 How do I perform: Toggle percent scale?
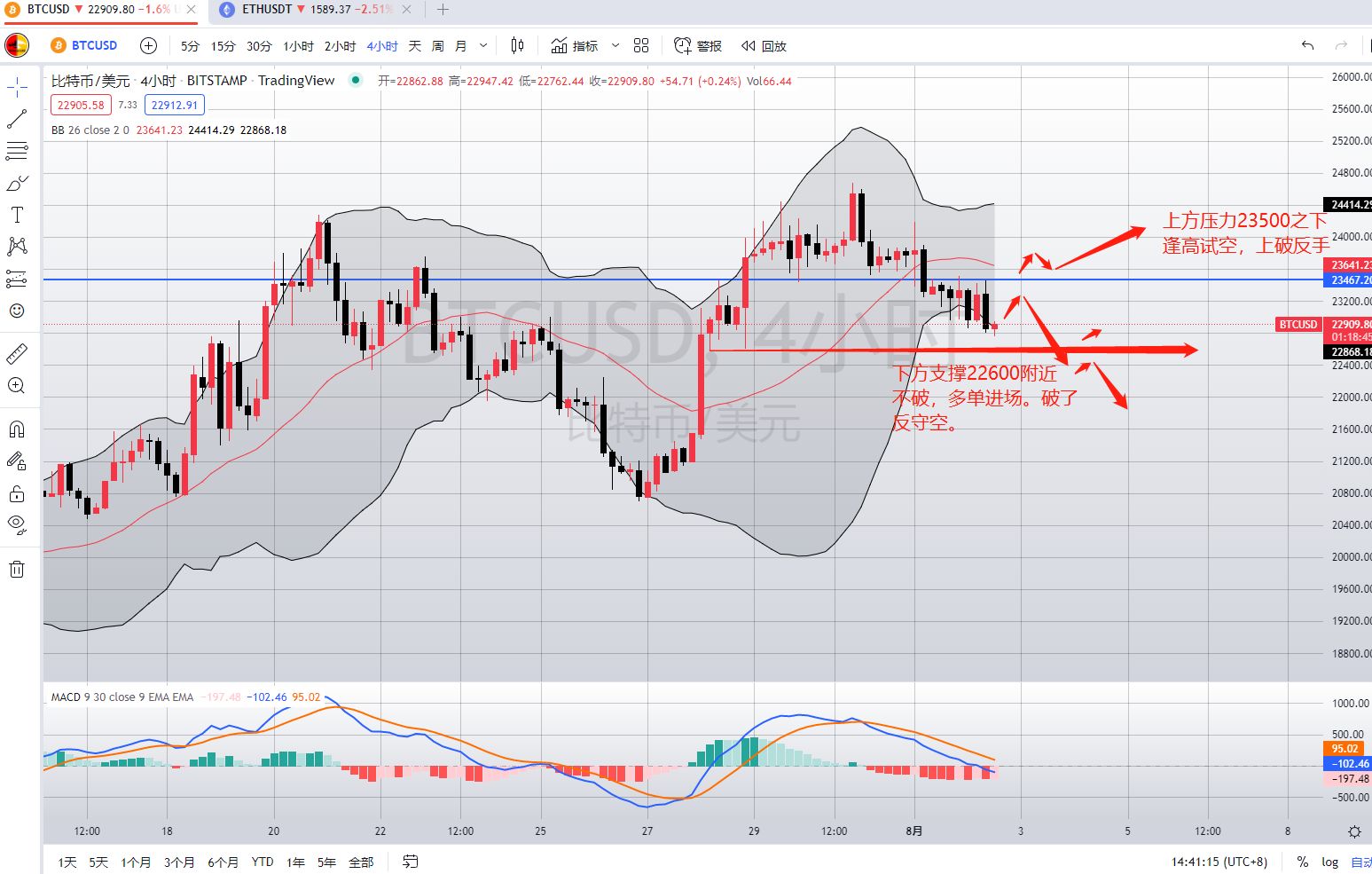1302,862
